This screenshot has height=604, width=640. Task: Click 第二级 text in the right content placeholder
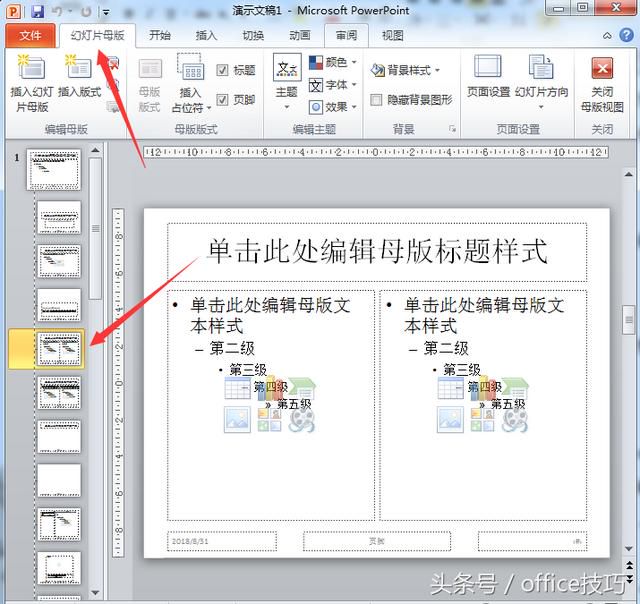point(446,349)
